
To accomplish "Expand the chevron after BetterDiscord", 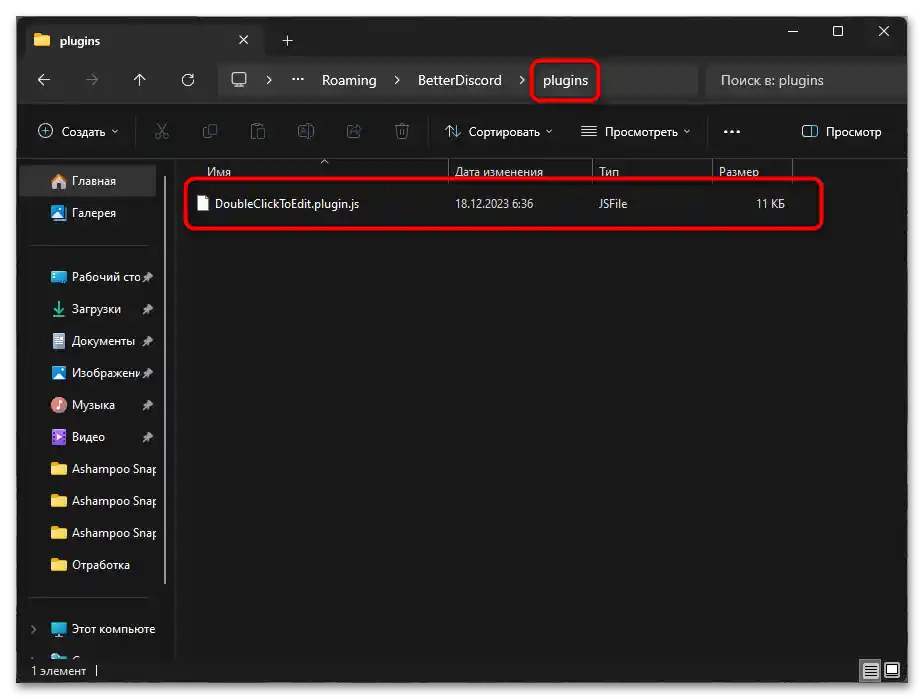I will [x=522, y=80].
